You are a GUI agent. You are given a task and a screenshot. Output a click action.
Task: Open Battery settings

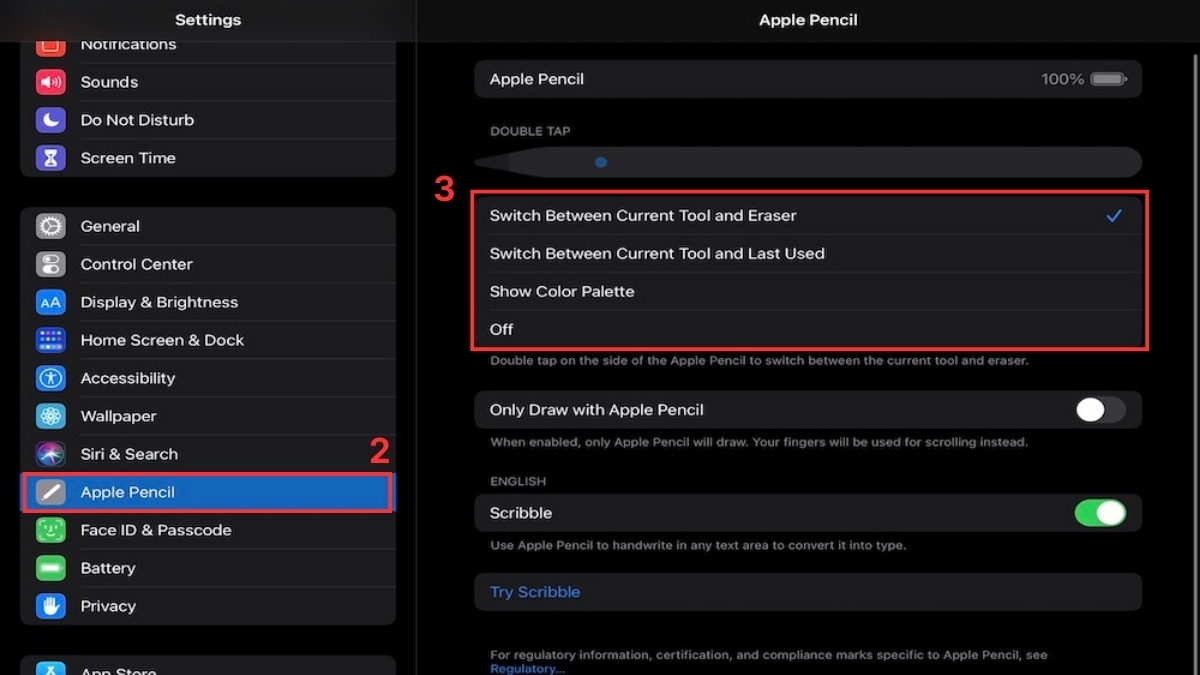[208, 568]
